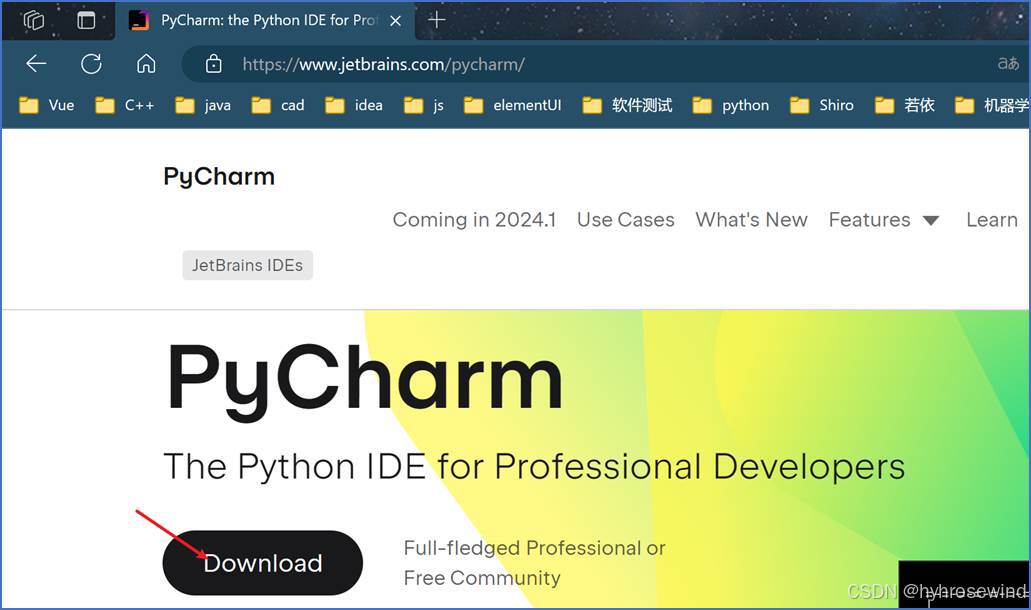Close the PyCharm browser tab
1031x610 pixels.
click(395, 21)
